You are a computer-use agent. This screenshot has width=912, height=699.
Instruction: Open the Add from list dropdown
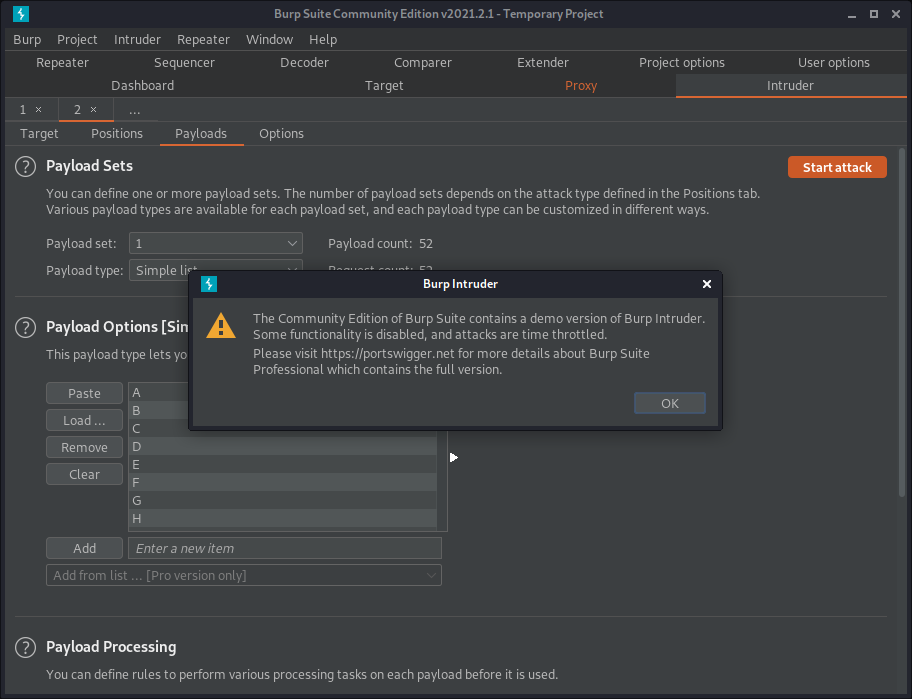(244, 575)
